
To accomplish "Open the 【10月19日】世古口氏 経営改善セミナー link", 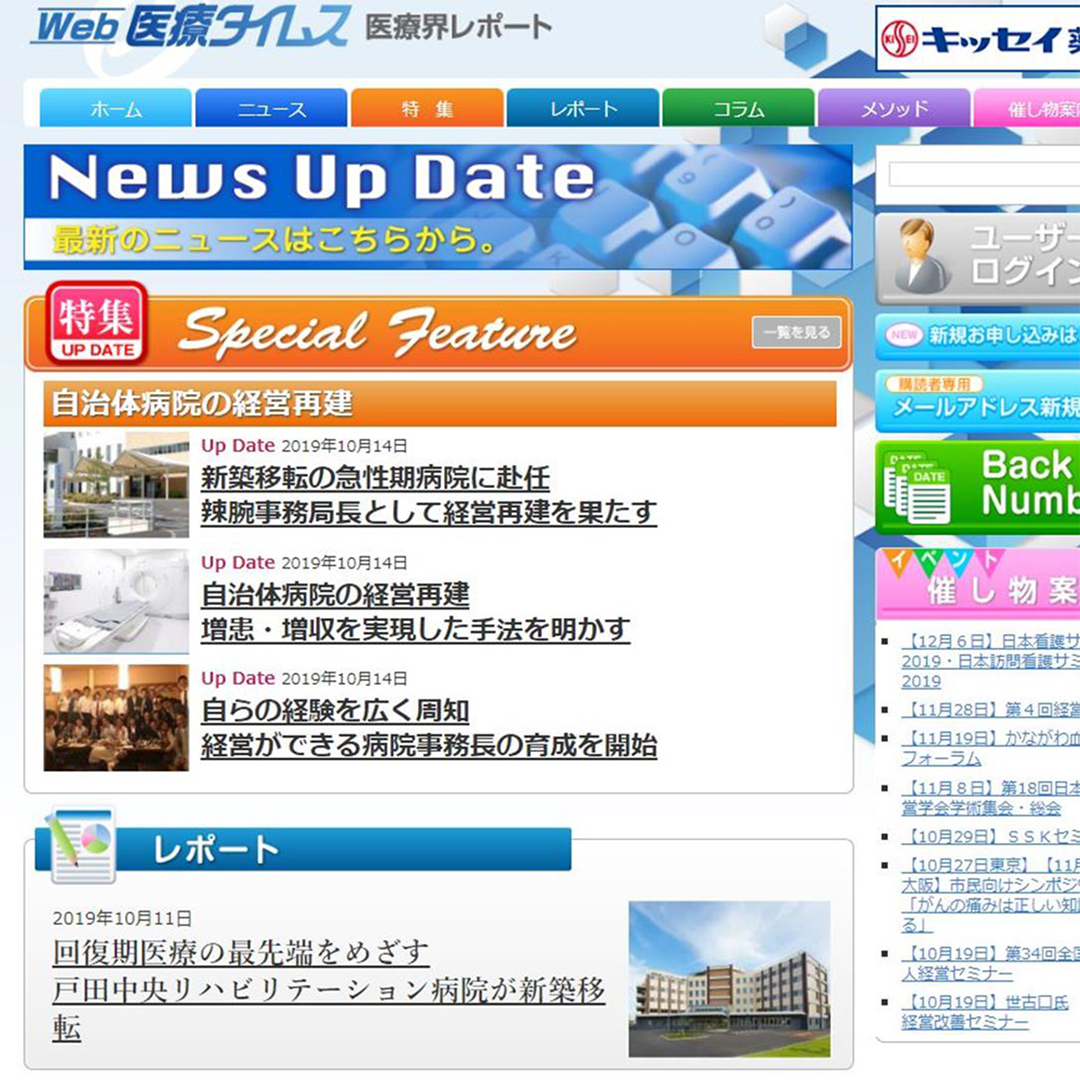I will tap(985, 1012).
